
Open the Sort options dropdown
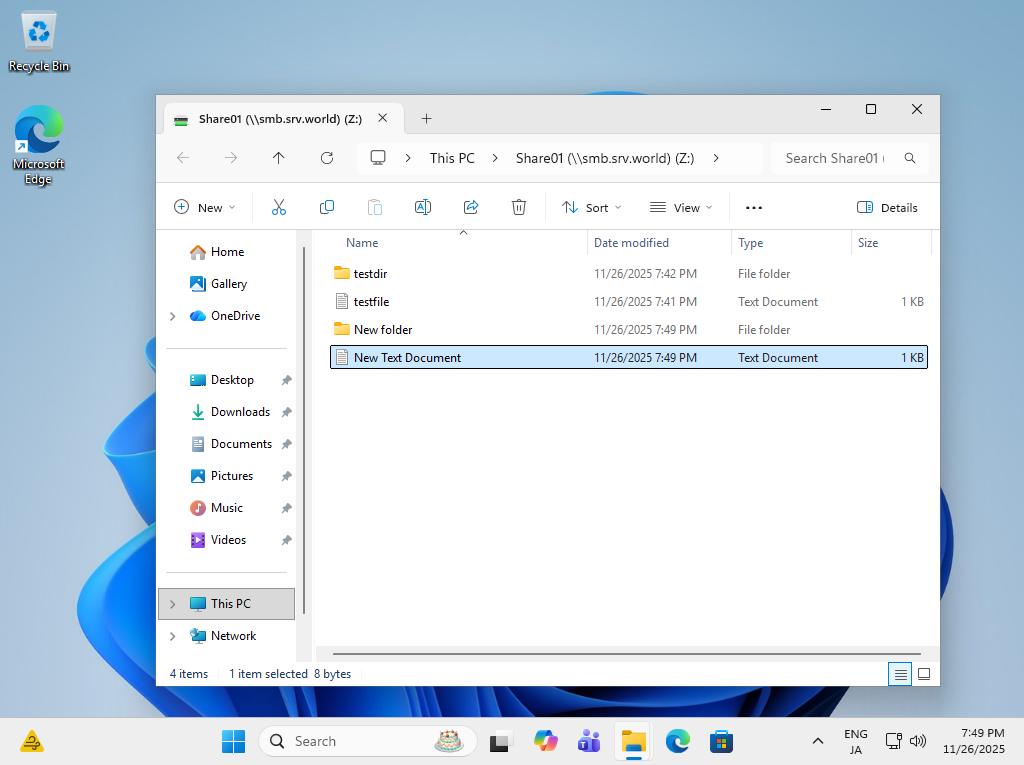[x=591, y=207]
